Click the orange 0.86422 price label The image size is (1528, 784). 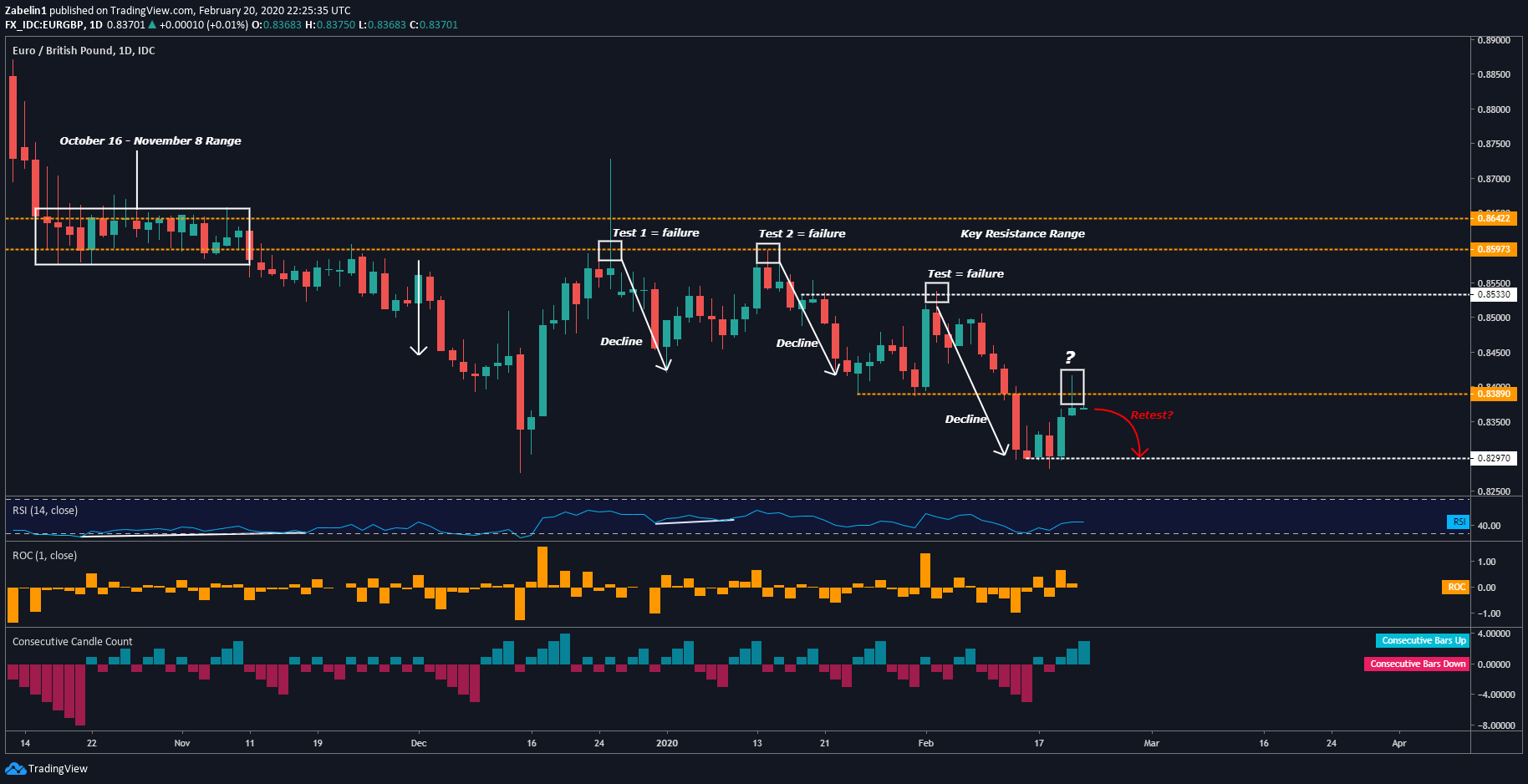[x=1494, y=218]
